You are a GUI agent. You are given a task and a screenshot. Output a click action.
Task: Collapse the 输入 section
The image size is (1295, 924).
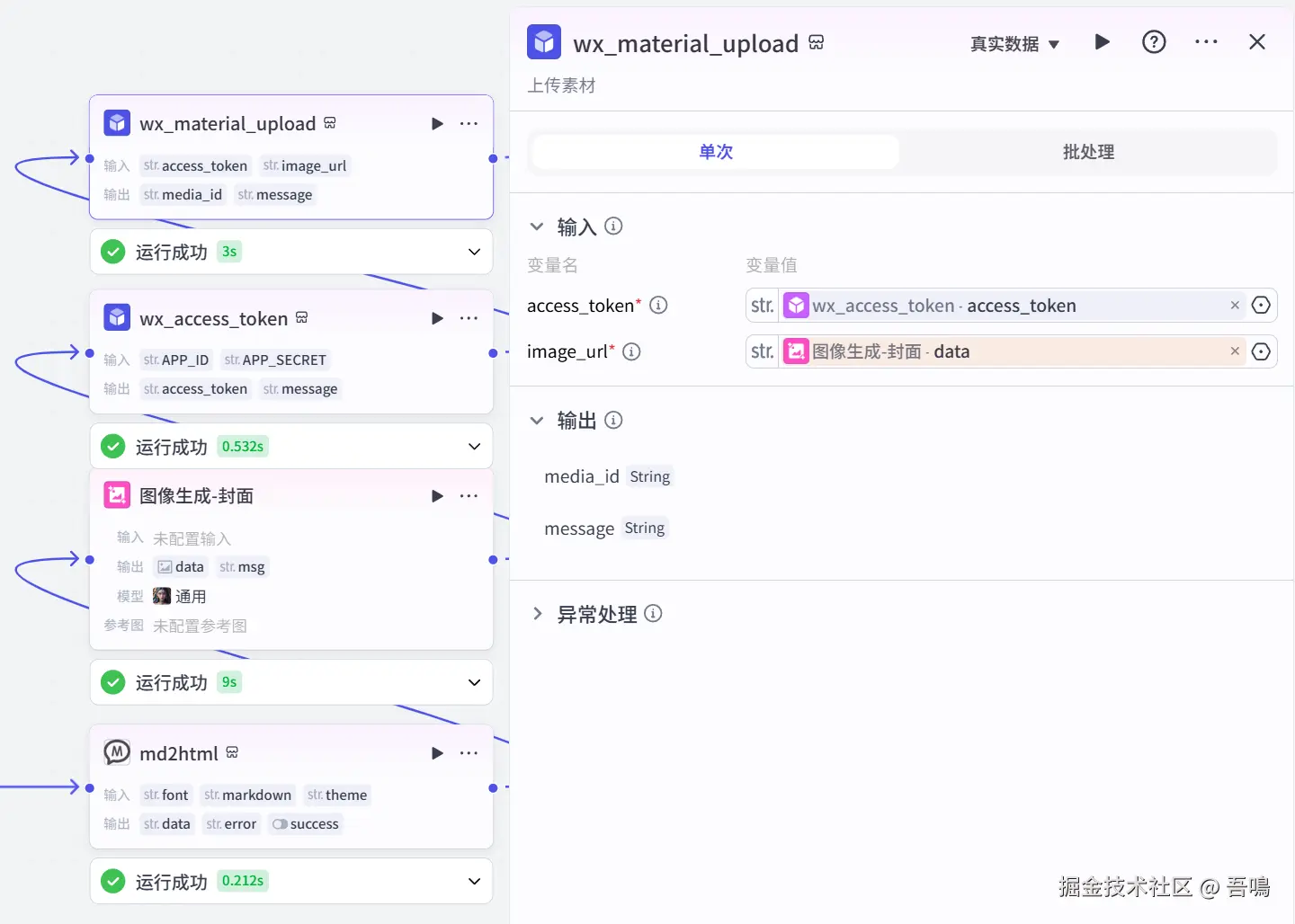tap(537, 227)
